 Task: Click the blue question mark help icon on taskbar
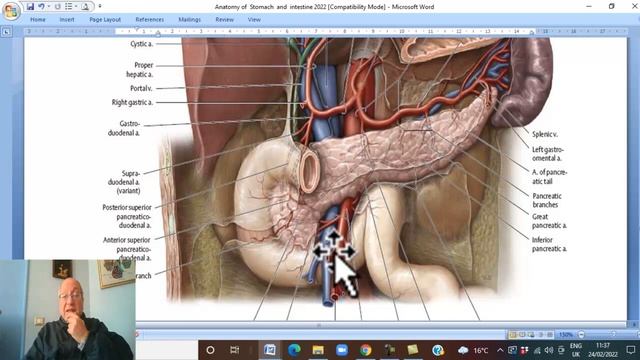(438, 350)
